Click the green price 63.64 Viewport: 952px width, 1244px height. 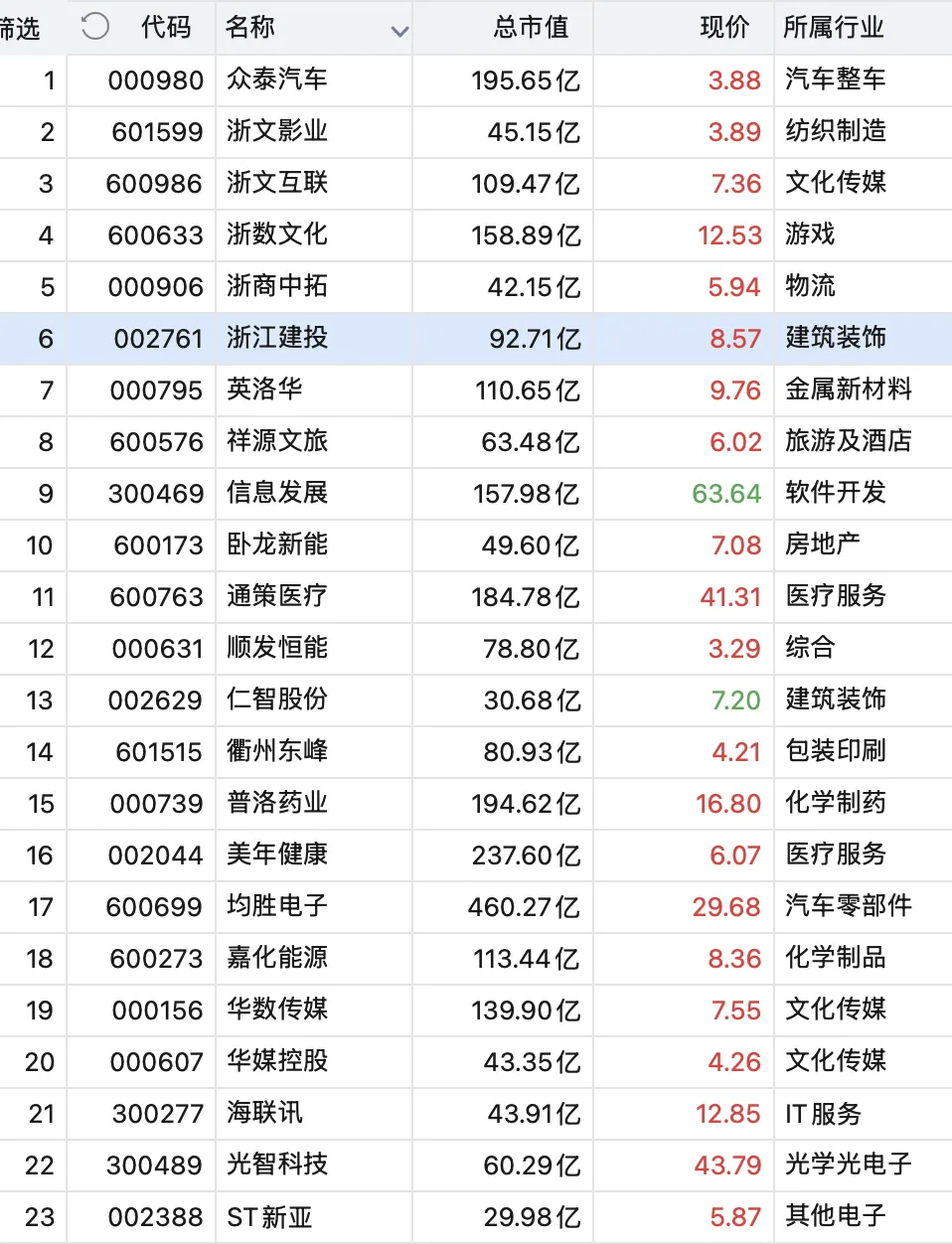726,494
